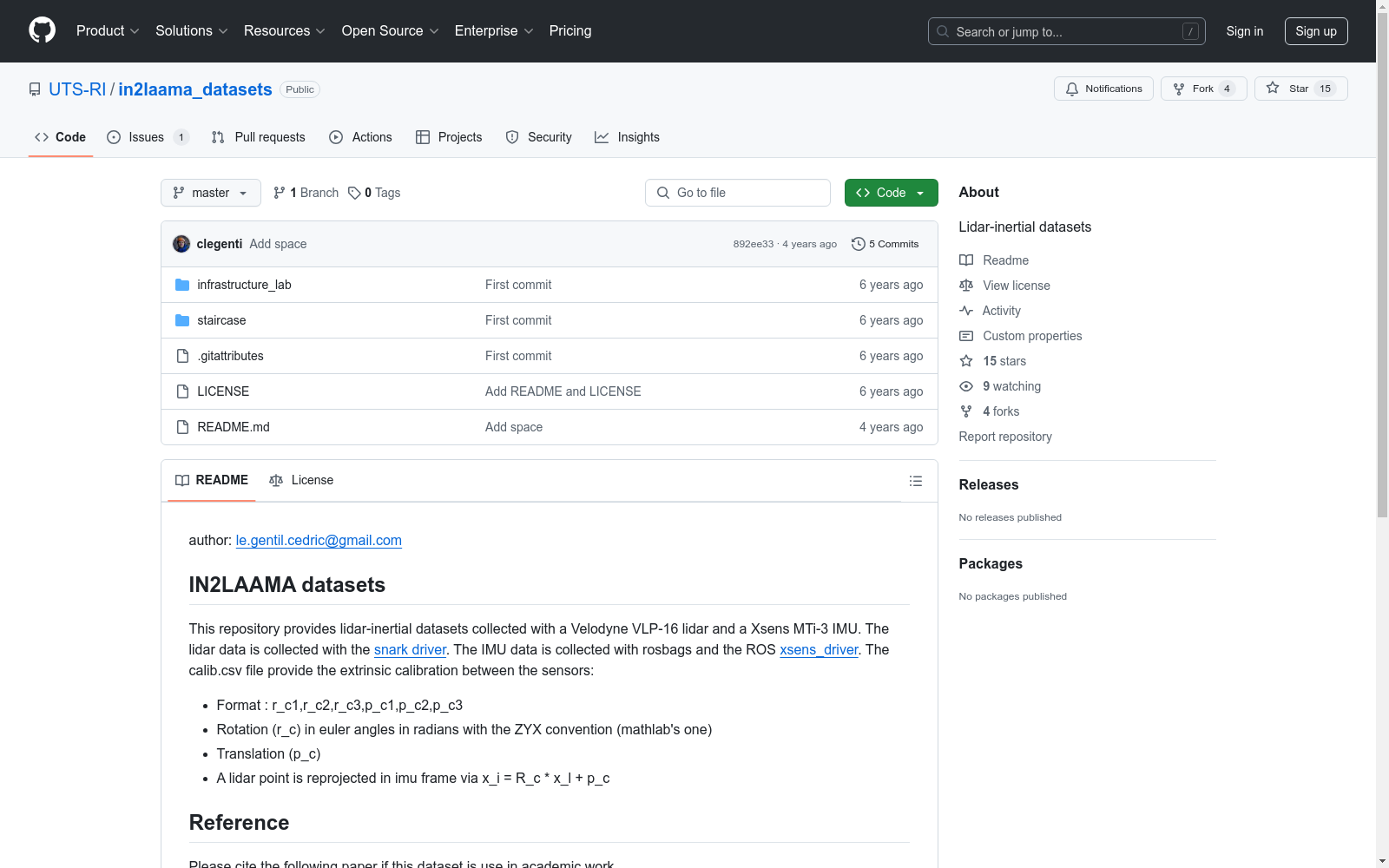The image size is (1389, 868).
Task: Click the clegenti avatar image
Action: click(x=181, y=244)
